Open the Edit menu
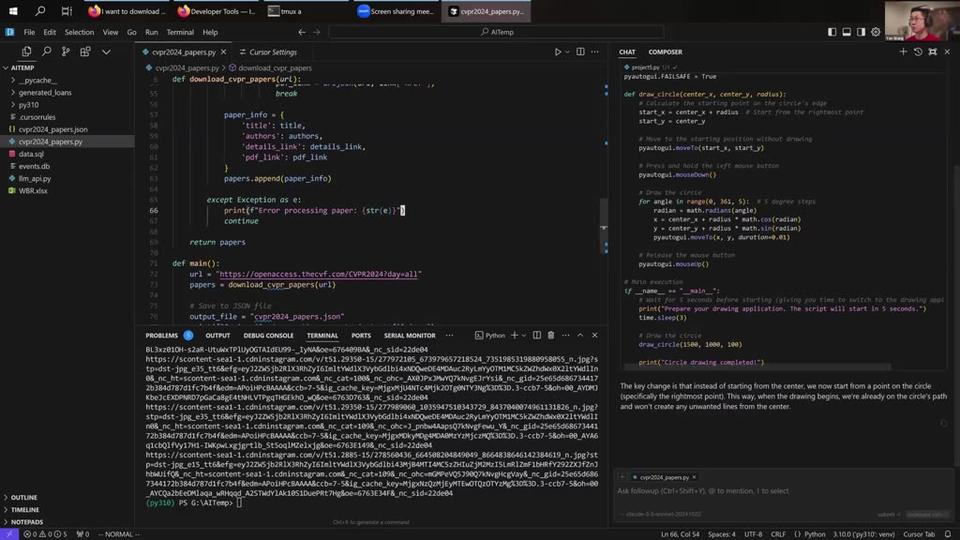960x540 pixels. point(50,32)
